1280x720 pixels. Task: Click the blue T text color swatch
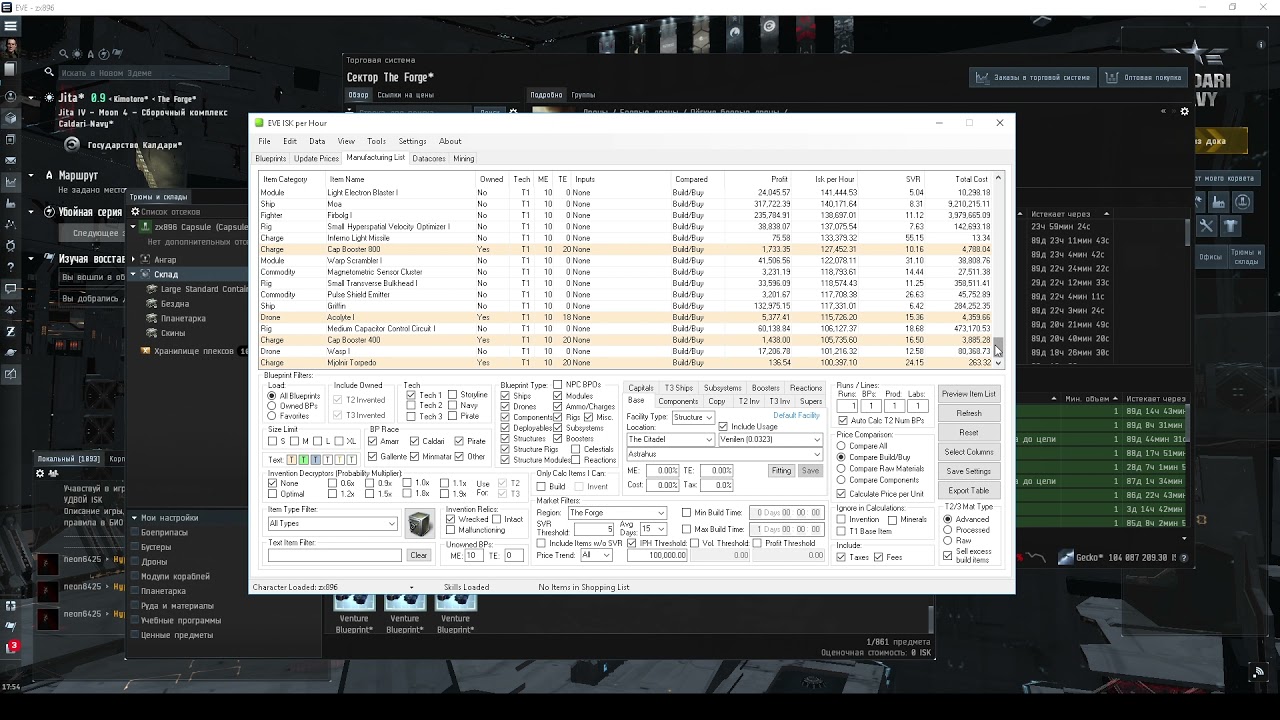pos(315,460)
